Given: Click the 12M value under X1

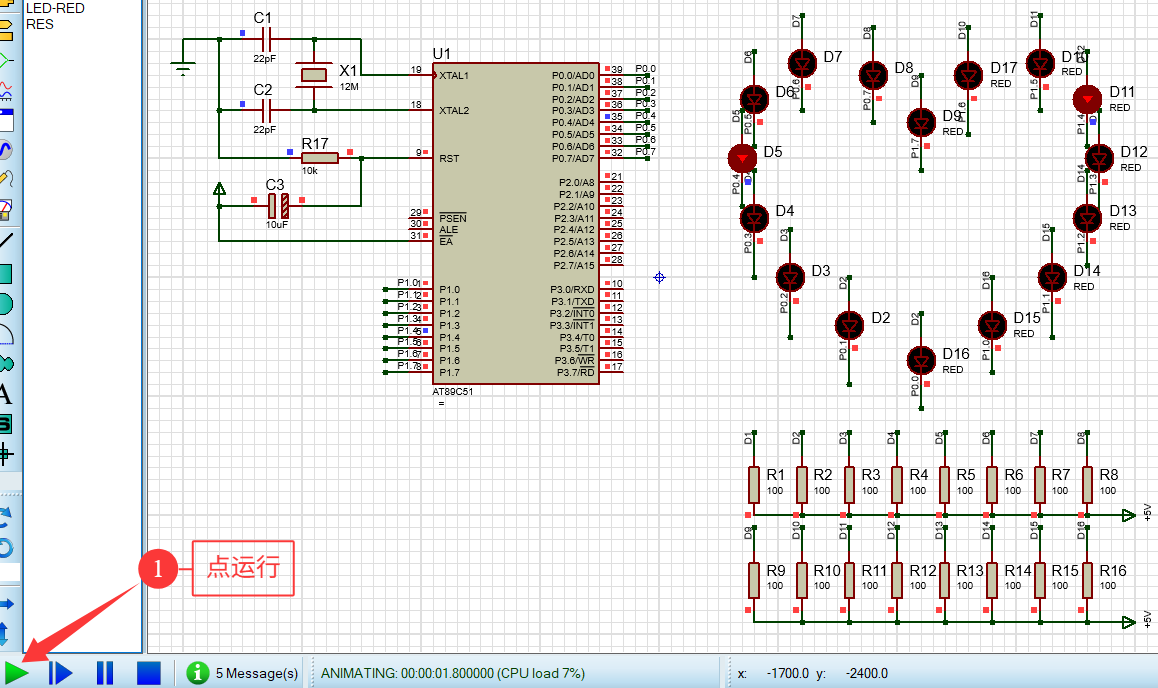Looking at the screenshot, I should tap(349, 87).
